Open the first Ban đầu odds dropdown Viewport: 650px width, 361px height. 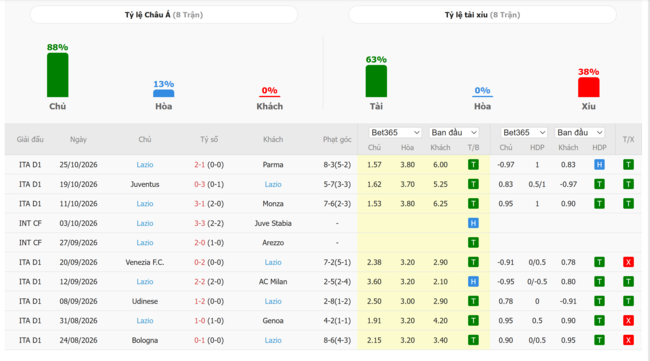[x=454, y=133]
